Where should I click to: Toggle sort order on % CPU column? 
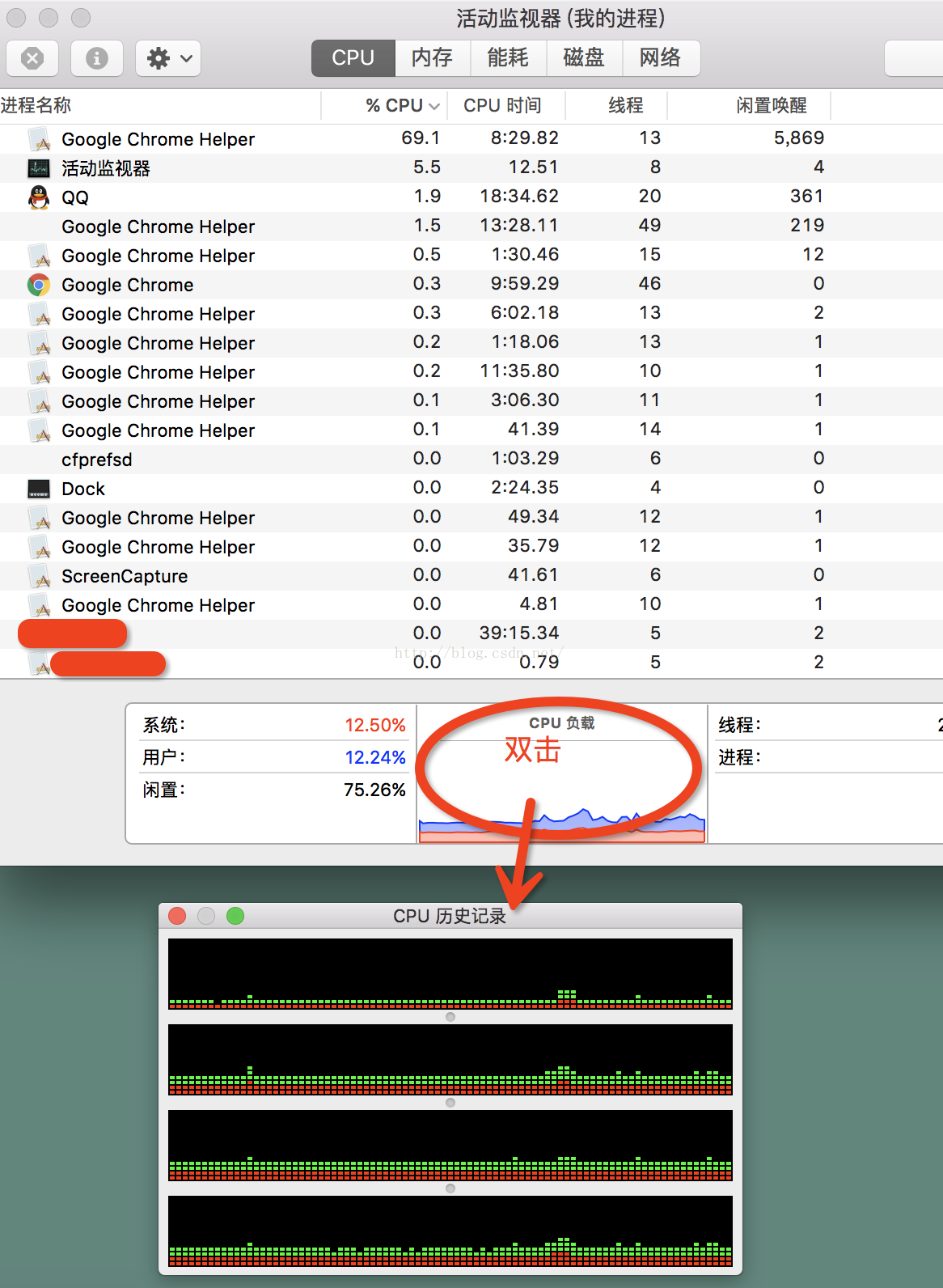point(385,106)
